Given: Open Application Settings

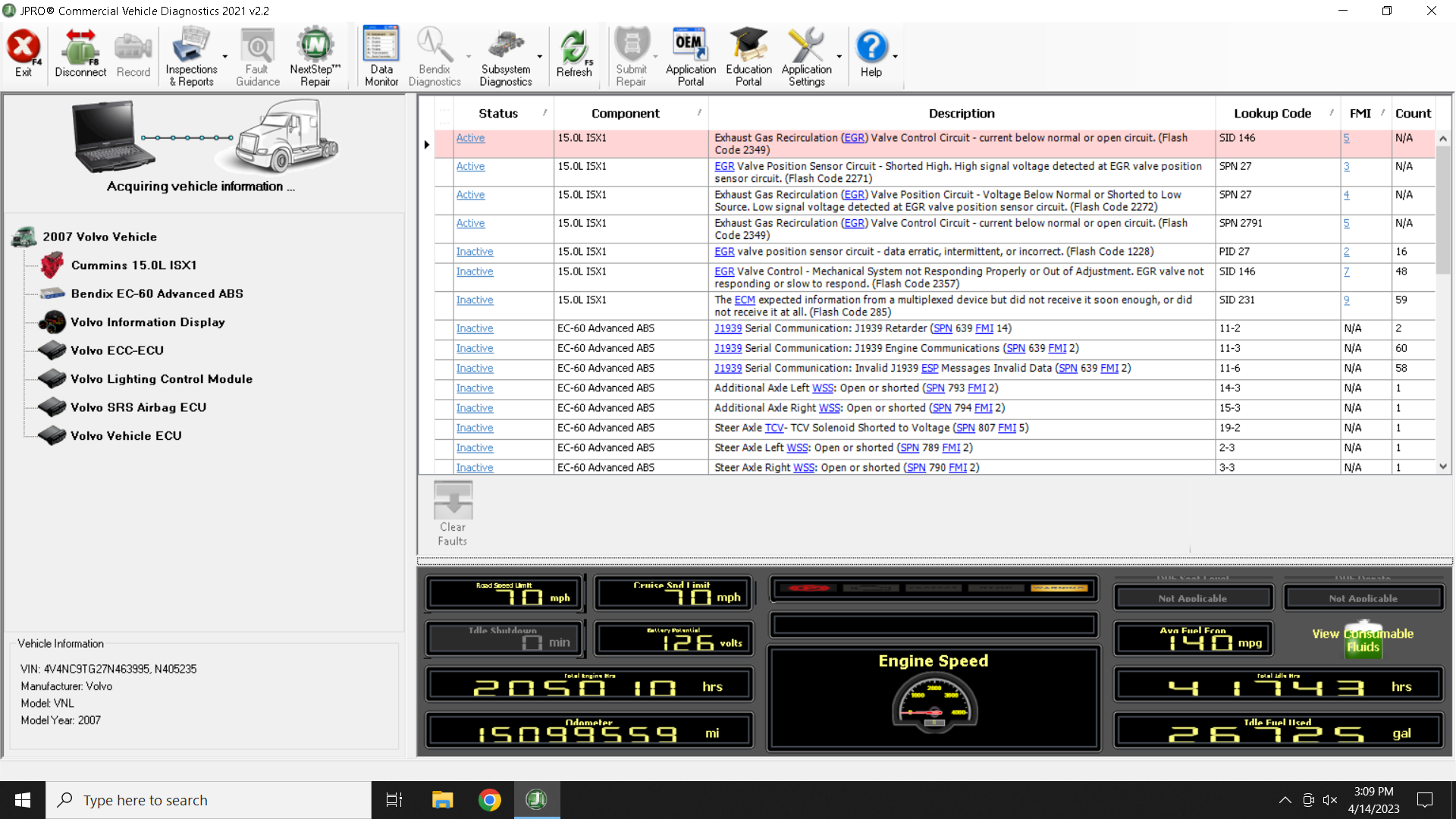Looking at the screenshot, I should [x=806, y=57].
